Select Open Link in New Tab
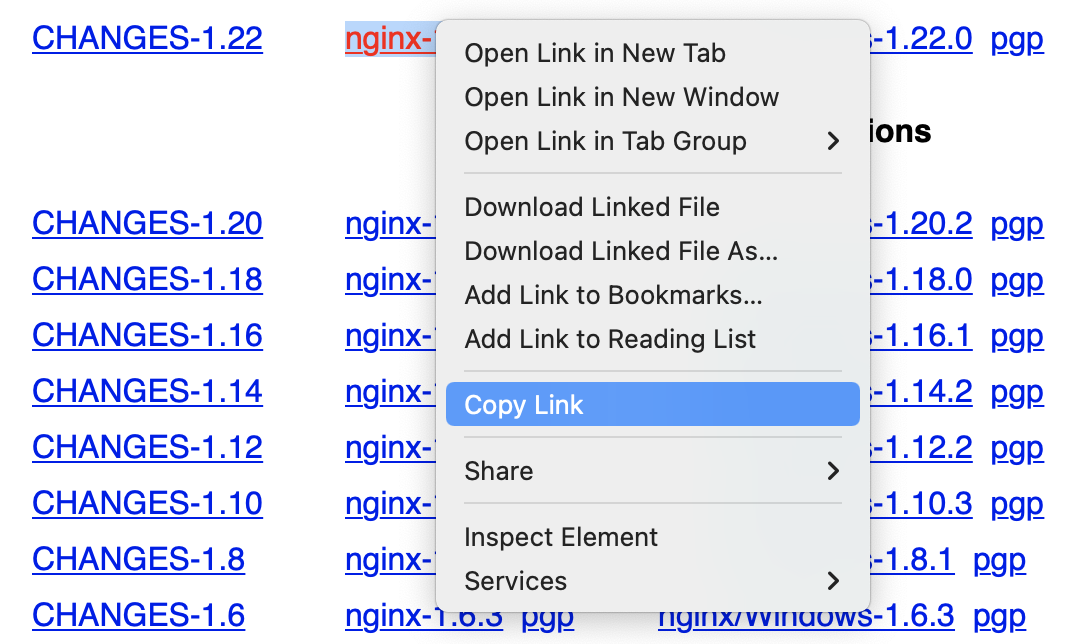The height and width of the screenshot is (644, 1088). click(595, 53)
